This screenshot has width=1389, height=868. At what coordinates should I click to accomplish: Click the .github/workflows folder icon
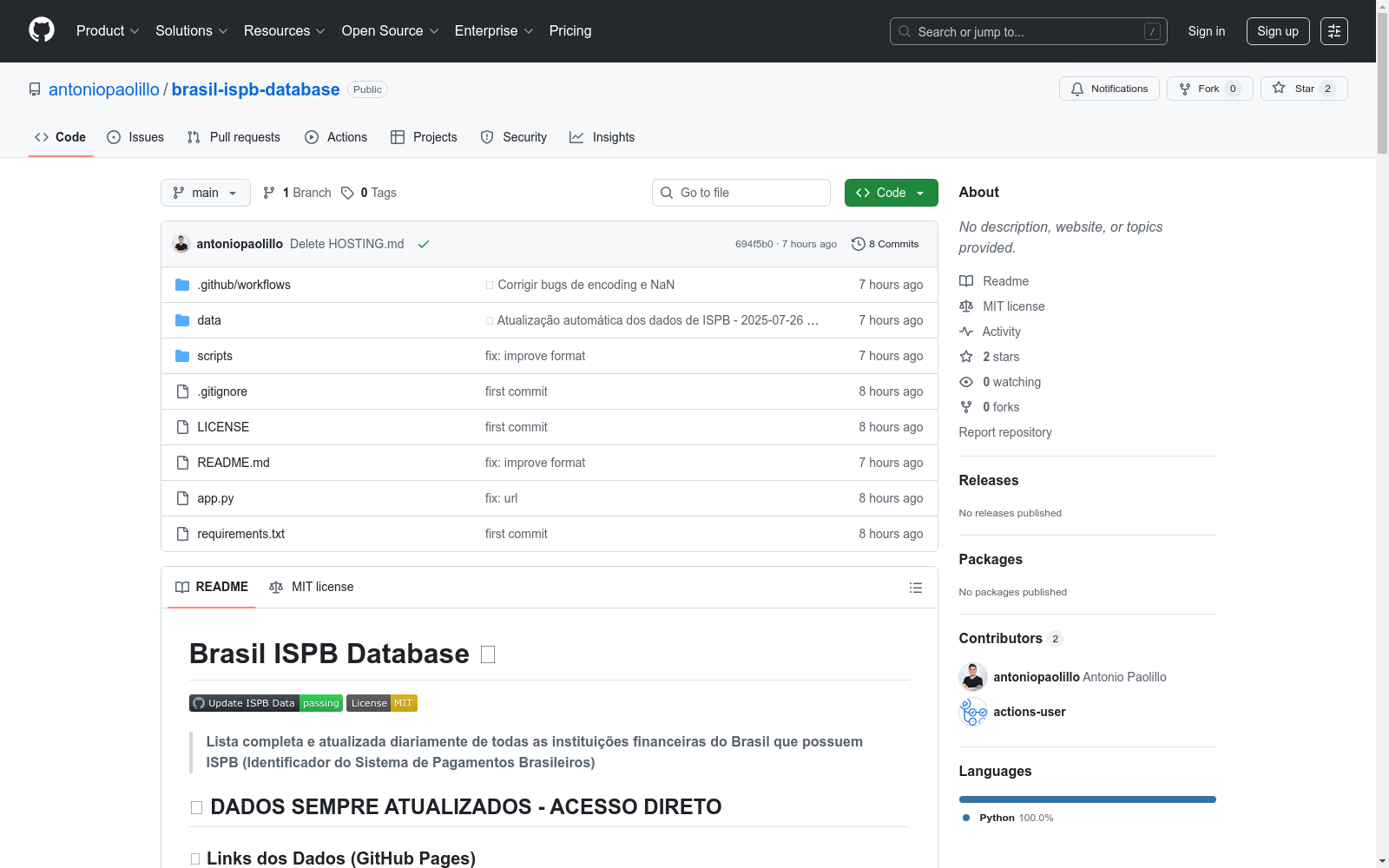182,285
